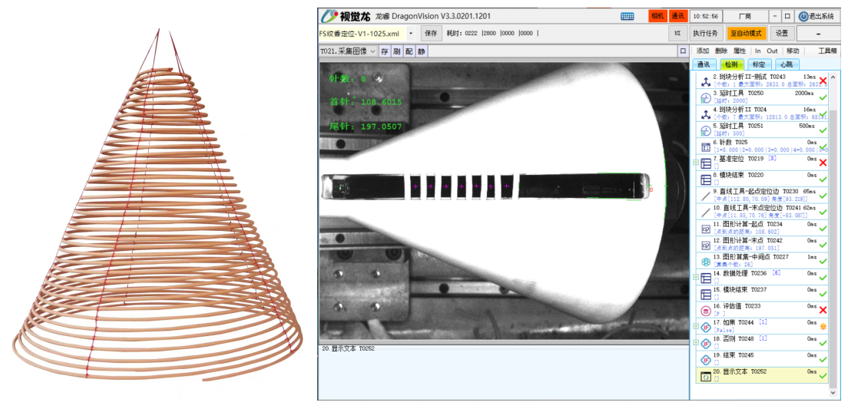This screenshot has height=410, width=851.
Task: Select the row 20. 显示文本 T0252
Action: point(761,375)
